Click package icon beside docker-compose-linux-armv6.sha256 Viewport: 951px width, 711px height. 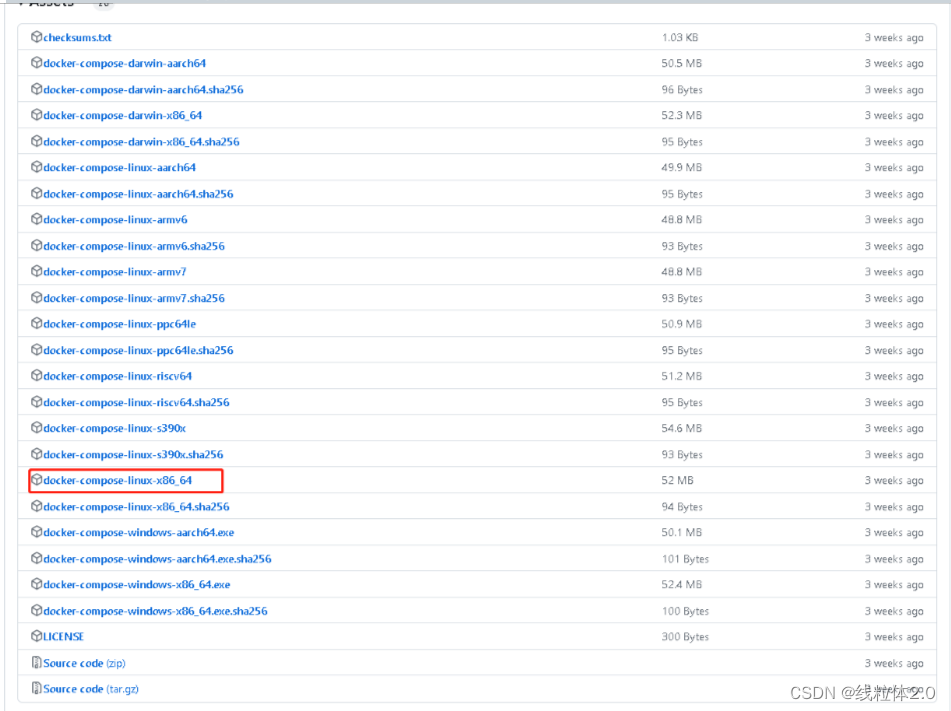point(36,246)
